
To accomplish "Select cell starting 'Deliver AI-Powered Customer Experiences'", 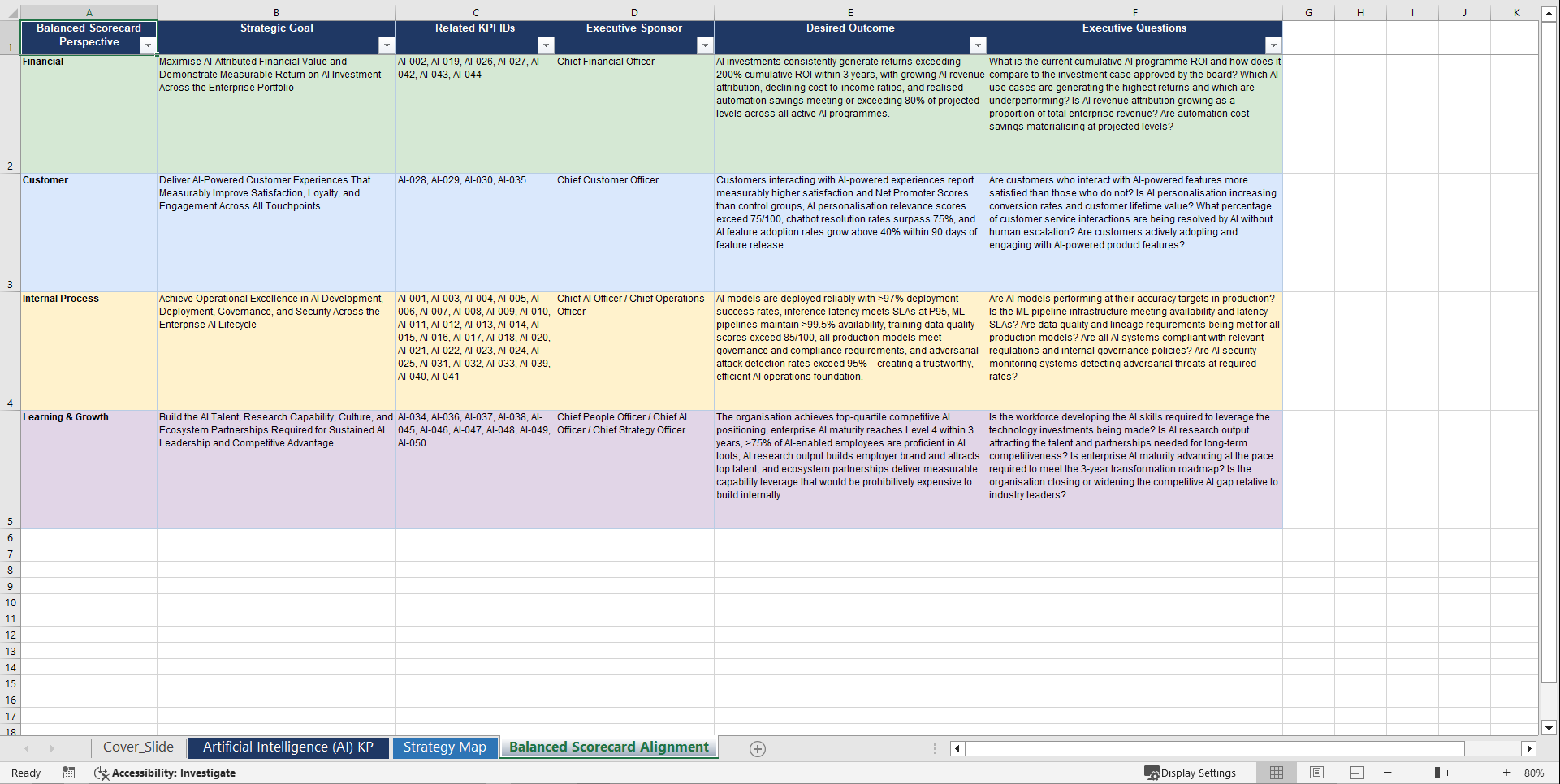I will pyautogui.click(x=276, y=232).
